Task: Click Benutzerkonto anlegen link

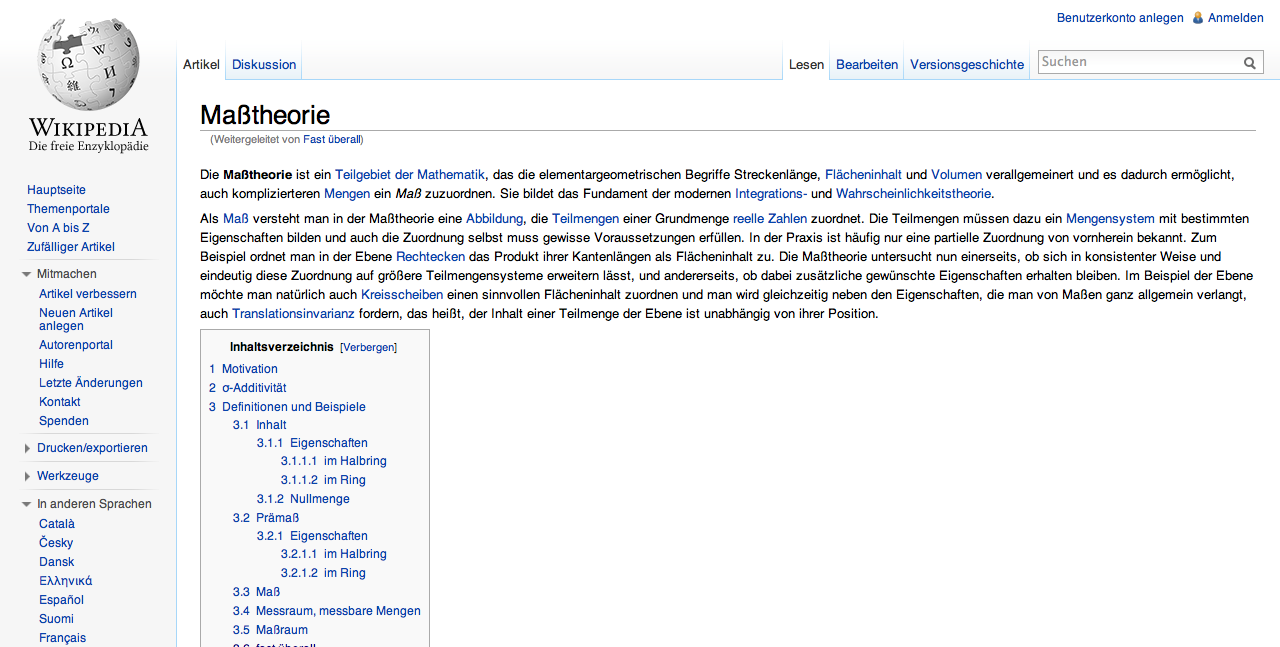Action: 1120,18
